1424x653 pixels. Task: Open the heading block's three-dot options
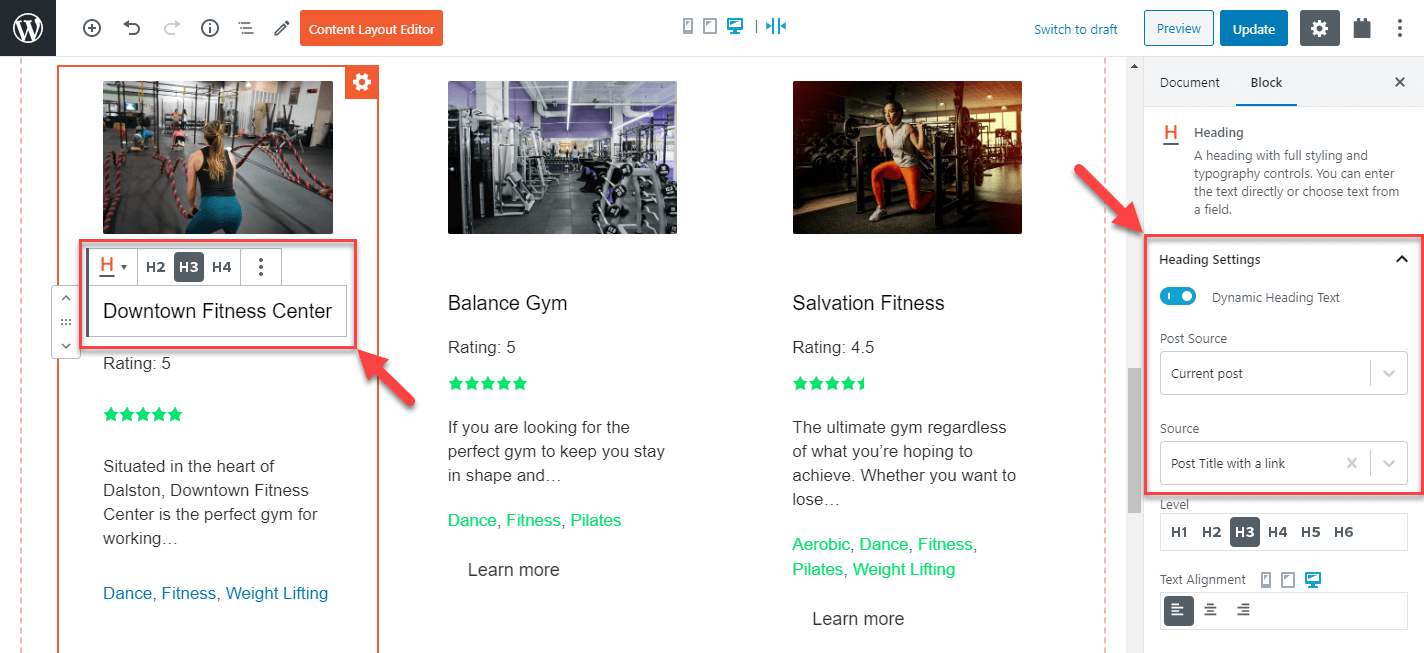click(x=261, y=267)
